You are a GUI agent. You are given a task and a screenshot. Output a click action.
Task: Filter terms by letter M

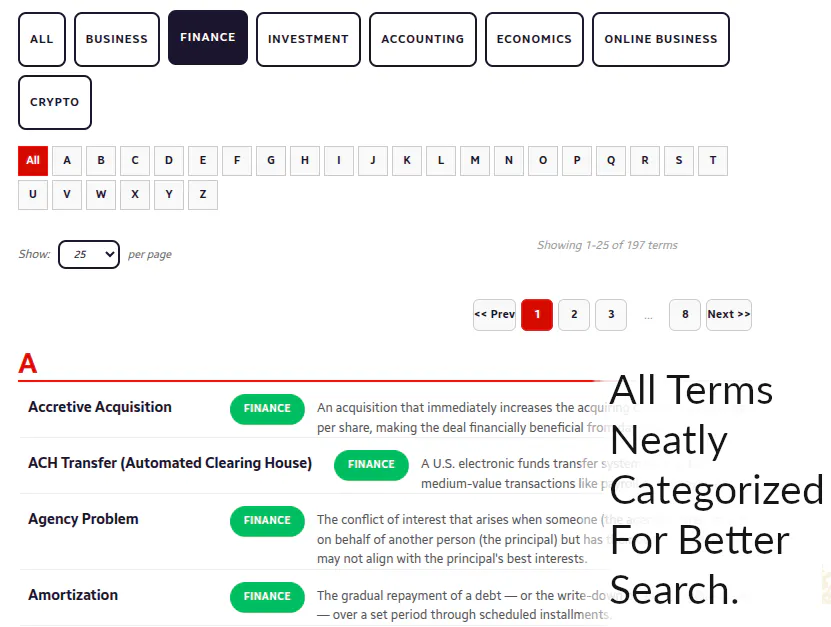point(475,161)
